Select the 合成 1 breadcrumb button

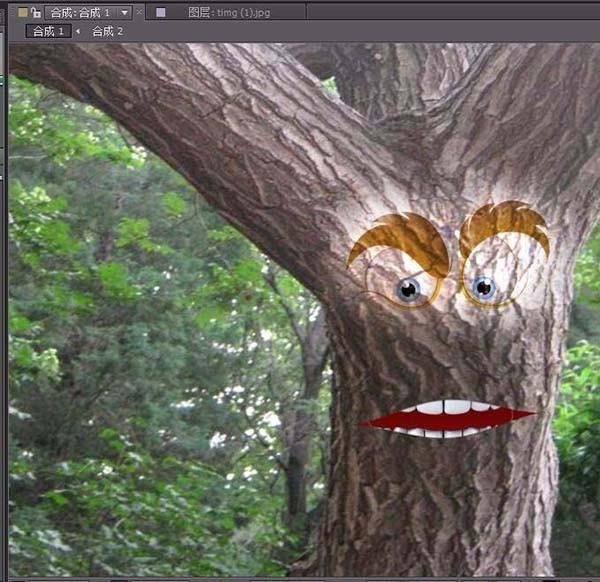click(x=49, y=31)
